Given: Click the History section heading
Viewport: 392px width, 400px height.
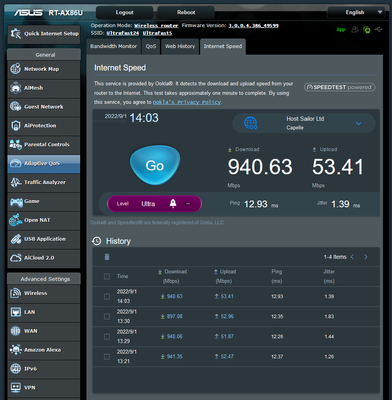Looking at the screenshot, I should (x=118, y=241).
